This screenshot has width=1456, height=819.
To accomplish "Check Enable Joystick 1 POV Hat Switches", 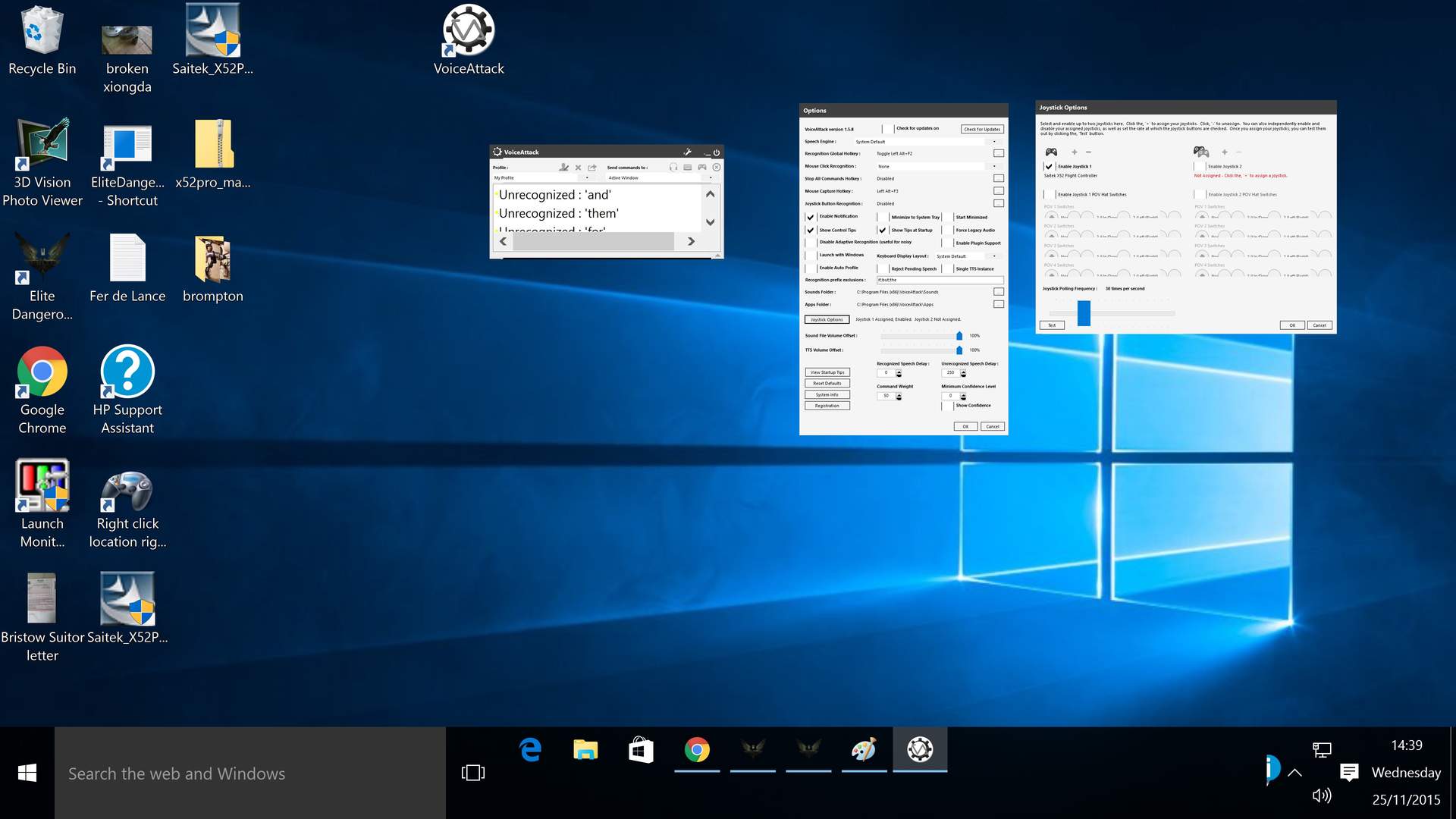I will 1049,194.
